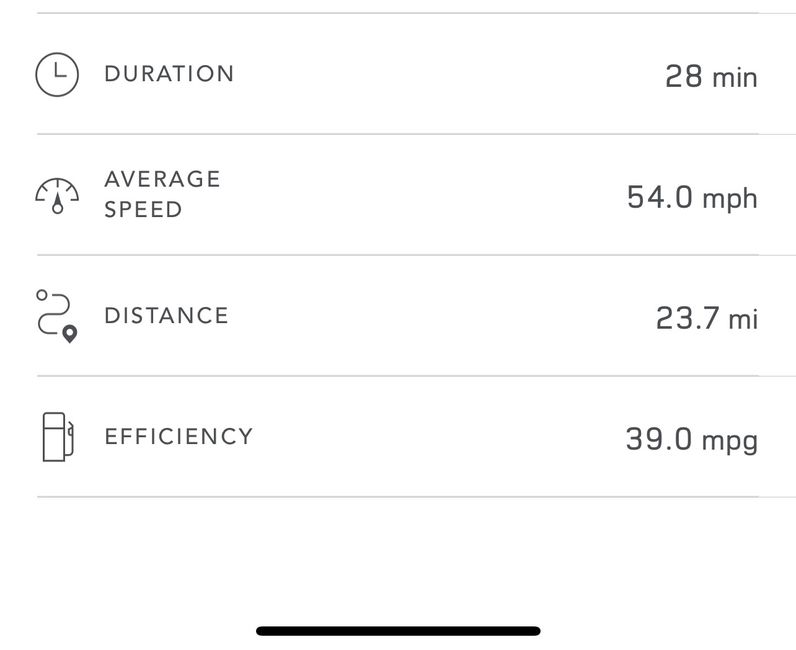Tap the mph unit text
Screen dimensions: 796x650
point(730,199)
